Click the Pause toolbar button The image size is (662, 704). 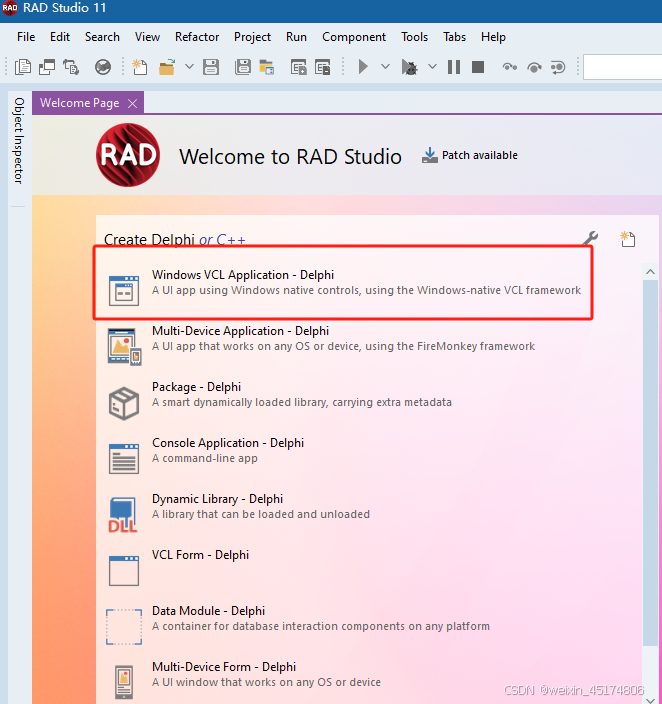(454, 67)
